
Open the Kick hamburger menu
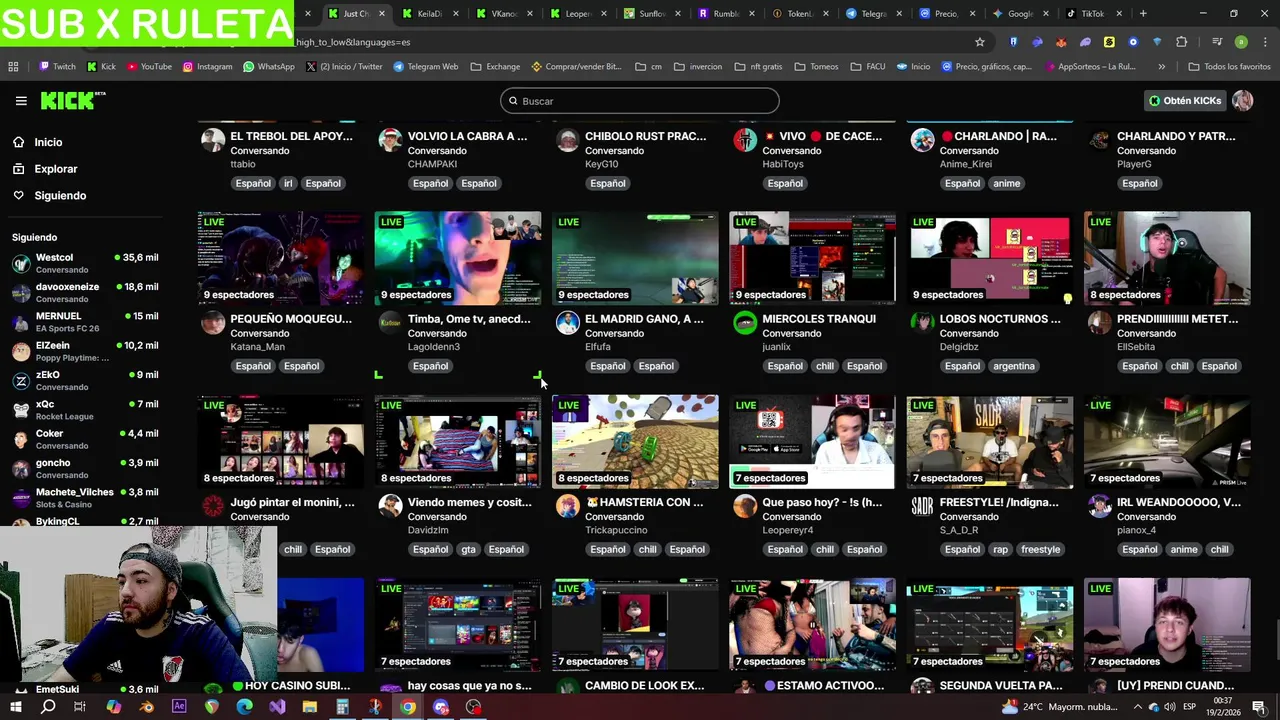[21, 101]
